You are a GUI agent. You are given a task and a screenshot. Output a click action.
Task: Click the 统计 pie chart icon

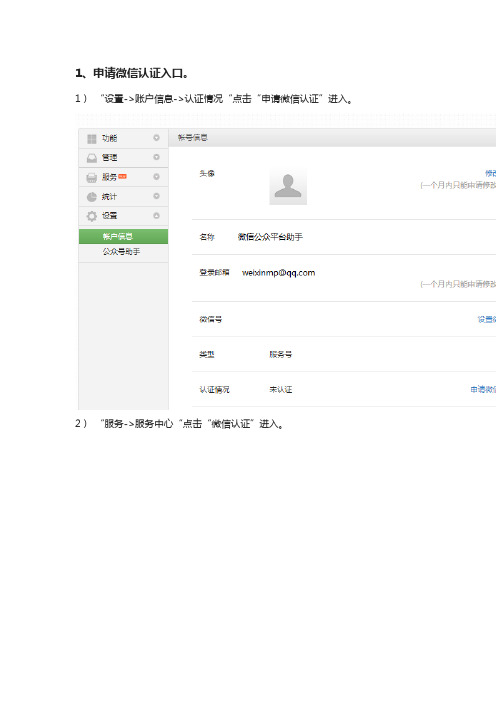click(92, 197)
